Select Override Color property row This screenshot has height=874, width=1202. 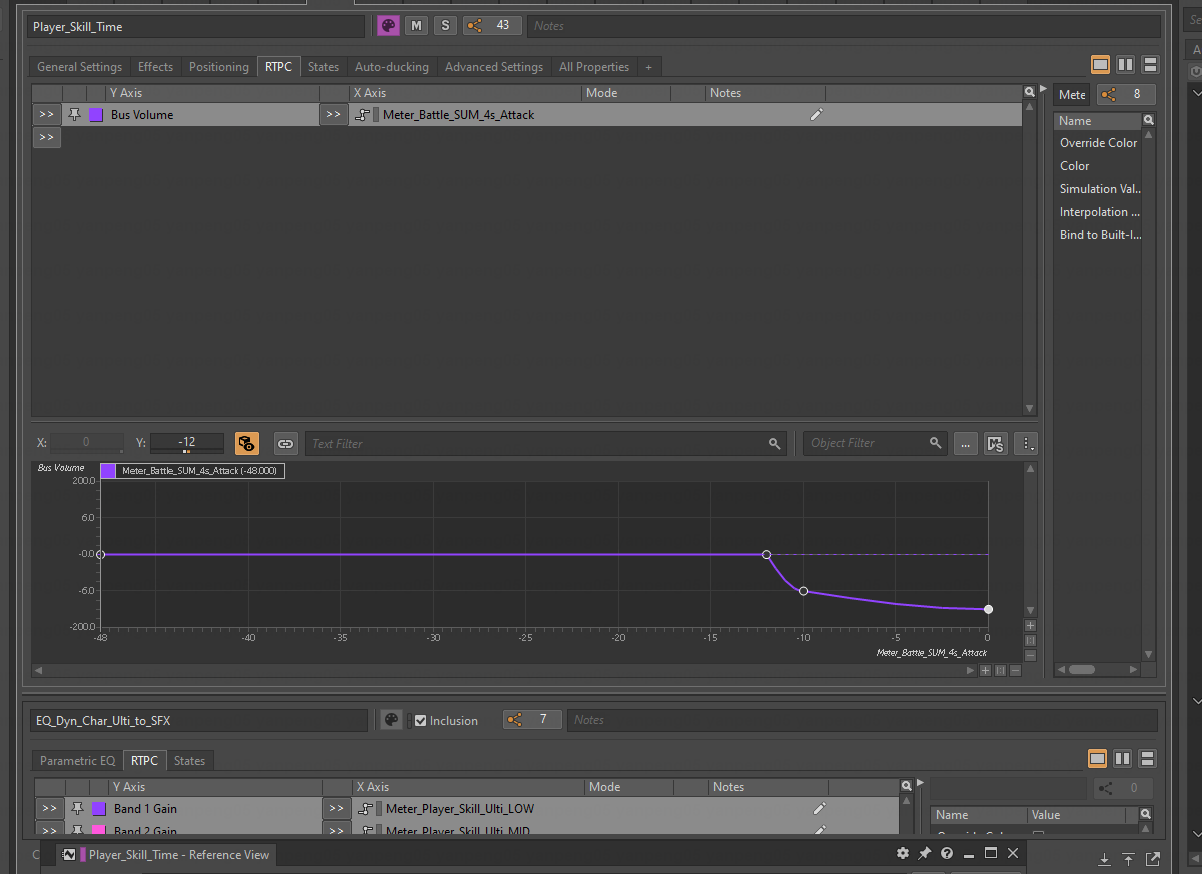[x=1098, y=143]
